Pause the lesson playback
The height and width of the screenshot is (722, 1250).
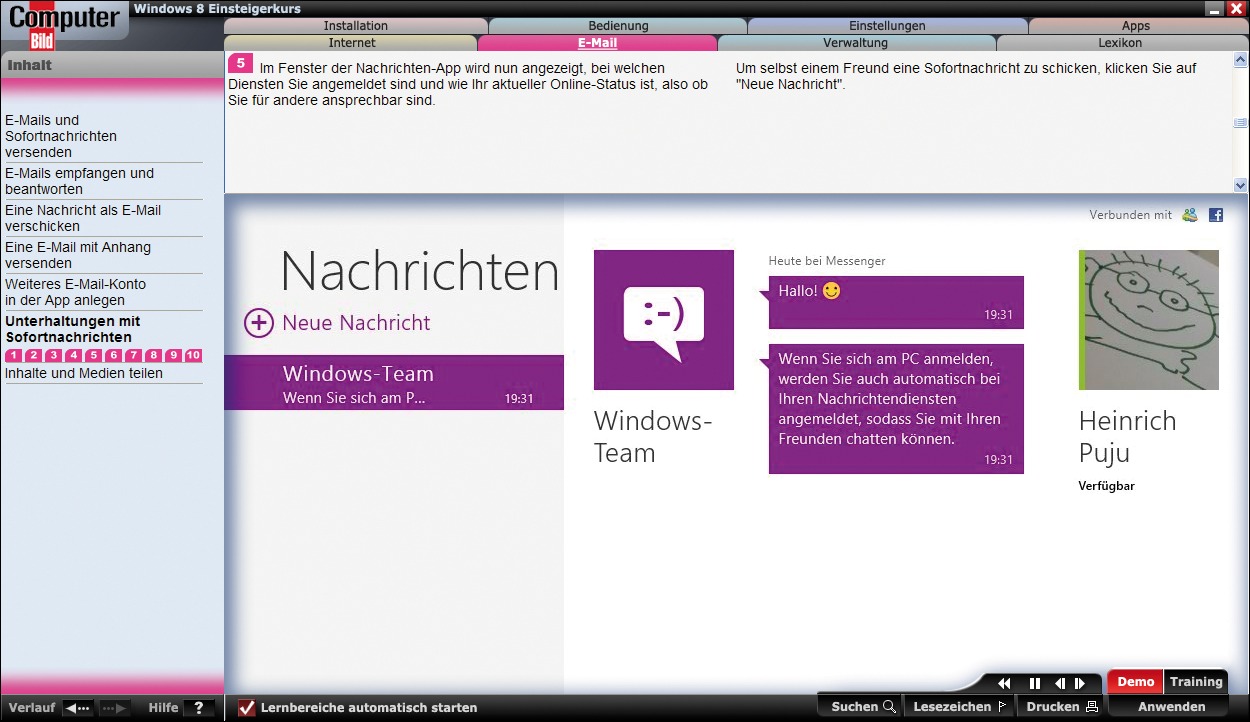(x=1035, y=684)
